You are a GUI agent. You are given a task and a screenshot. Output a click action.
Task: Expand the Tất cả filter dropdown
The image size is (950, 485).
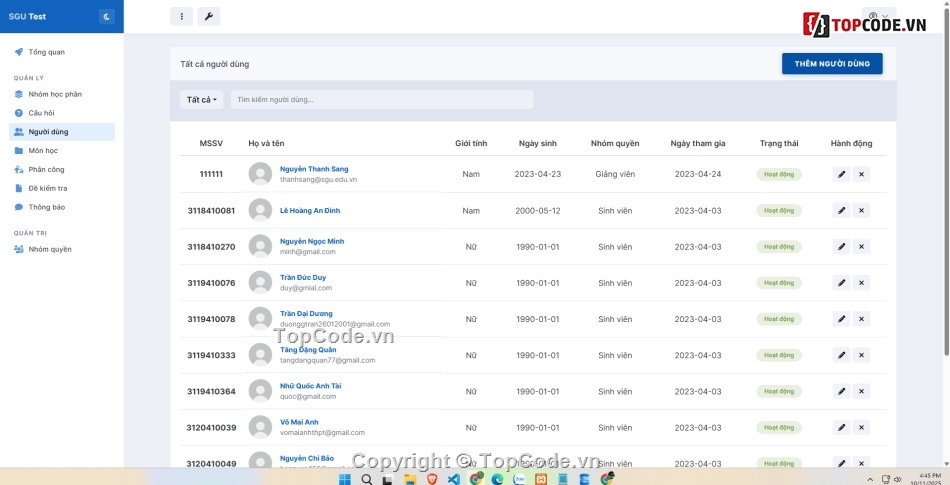coord(202,100)
